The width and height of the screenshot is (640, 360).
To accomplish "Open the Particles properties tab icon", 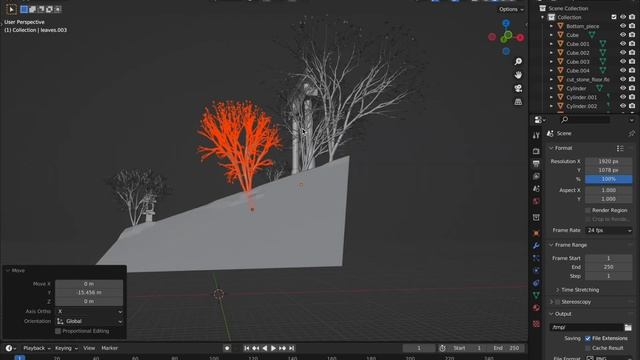I will click(x=536, y=258).
